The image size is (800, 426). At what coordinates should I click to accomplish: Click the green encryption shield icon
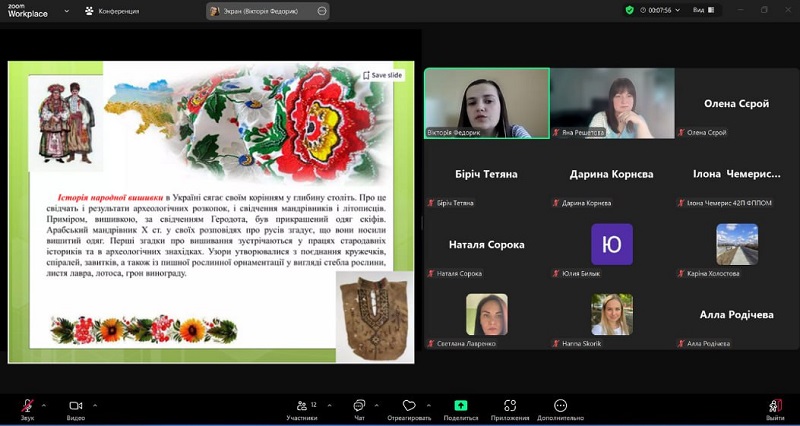629,10
